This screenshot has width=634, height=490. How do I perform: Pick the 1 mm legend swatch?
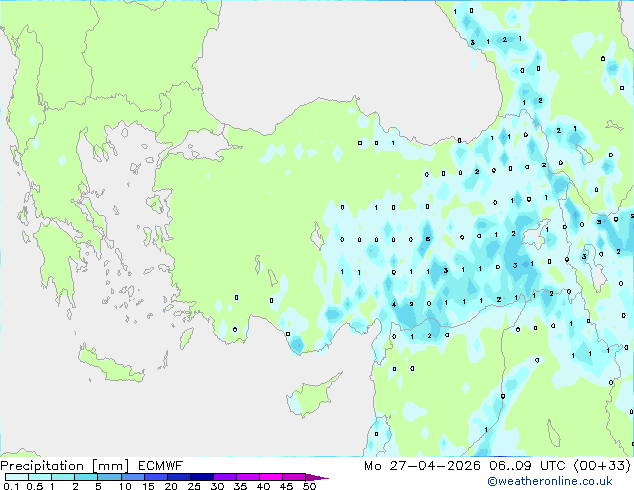pyautogui.click(x=63, y=477)
